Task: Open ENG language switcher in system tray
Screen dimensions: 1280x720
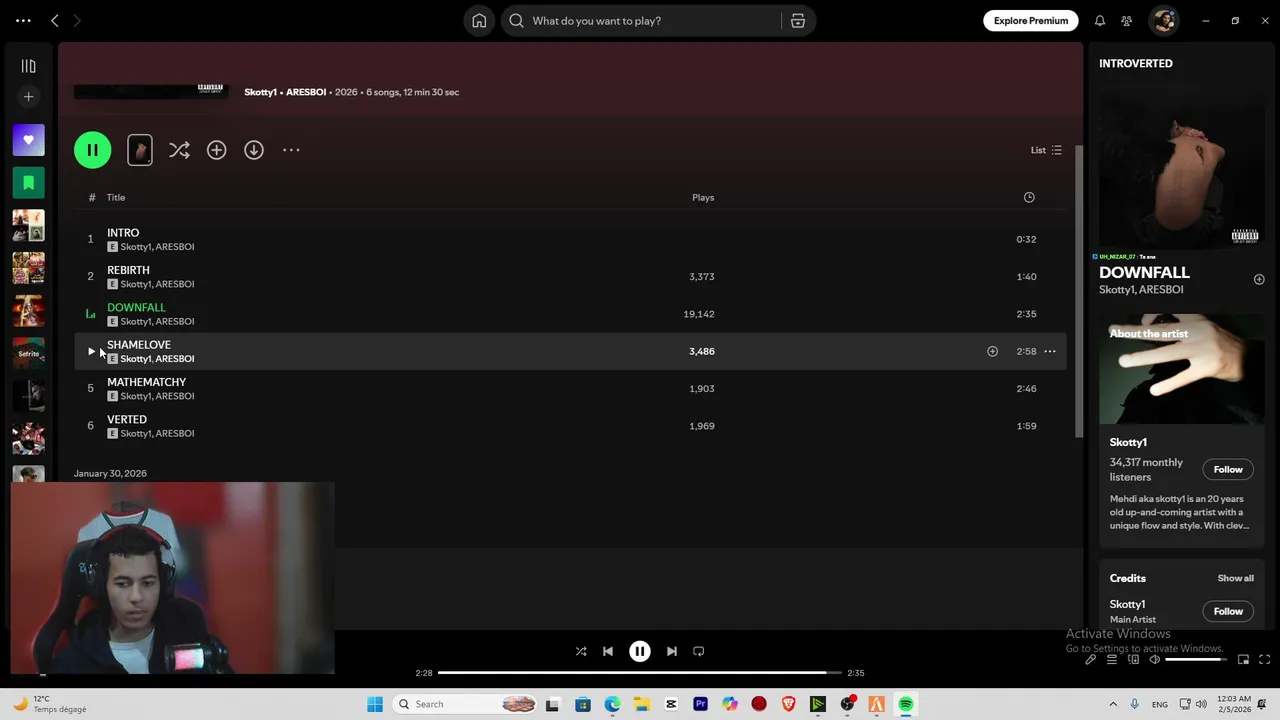Action: click(x=1160, y=704)
